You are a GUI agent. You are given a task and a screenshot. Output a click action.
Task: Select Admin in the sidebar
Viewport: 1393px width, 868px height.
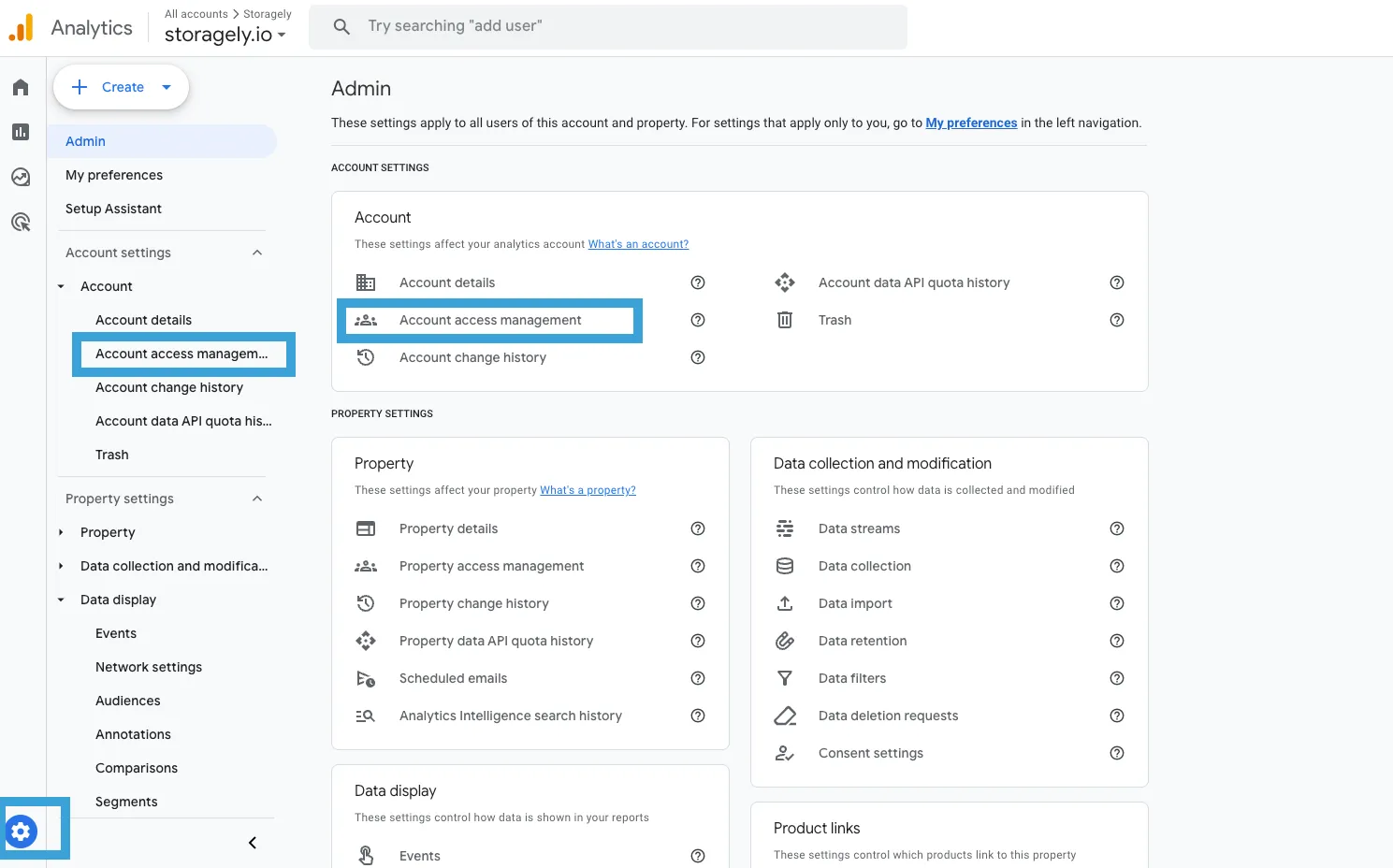pyautogui.click(x=162, y=141)
